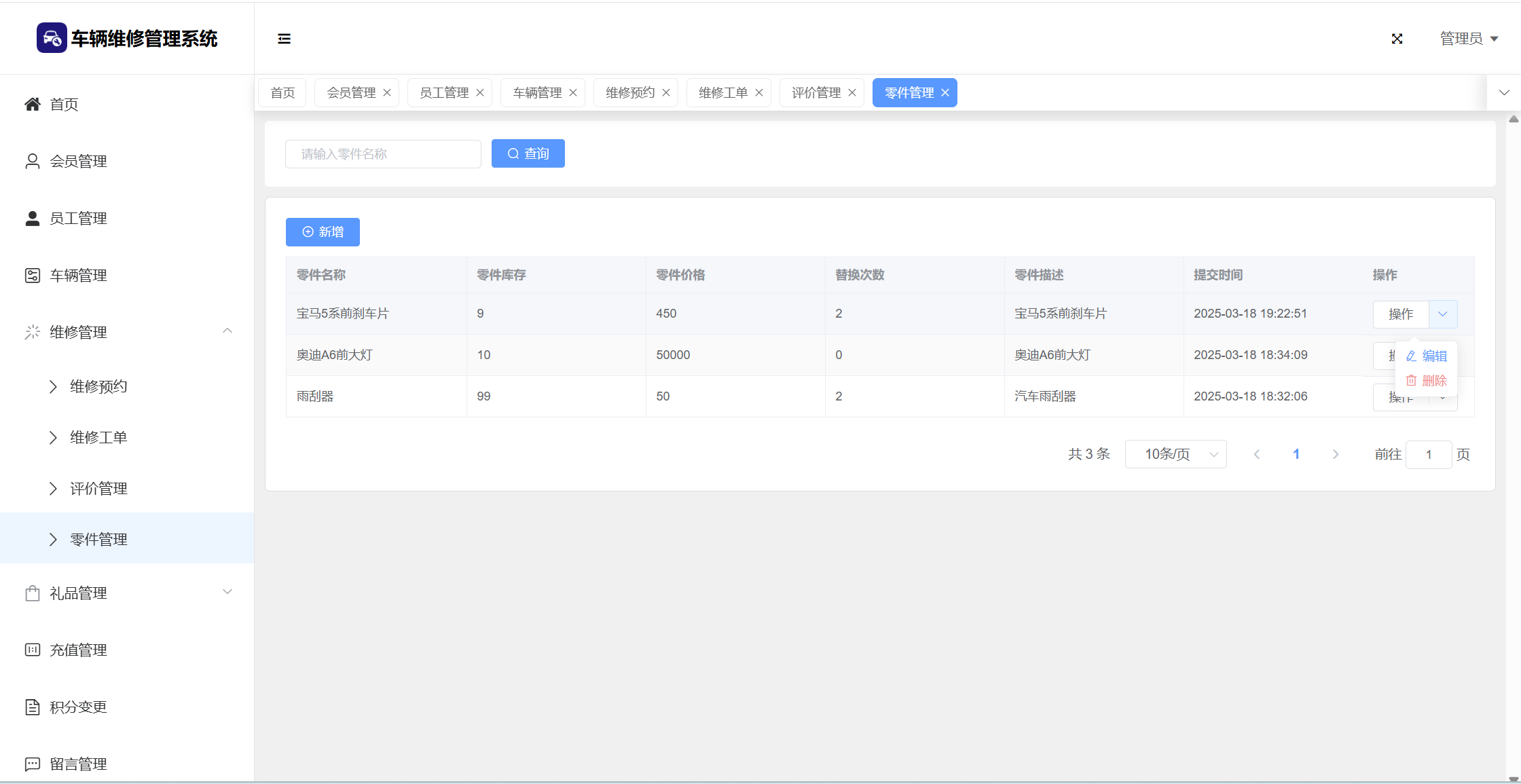Open 充值管理 in the sidebar
Screen dimensions: 1521x784
click(78, 650)
